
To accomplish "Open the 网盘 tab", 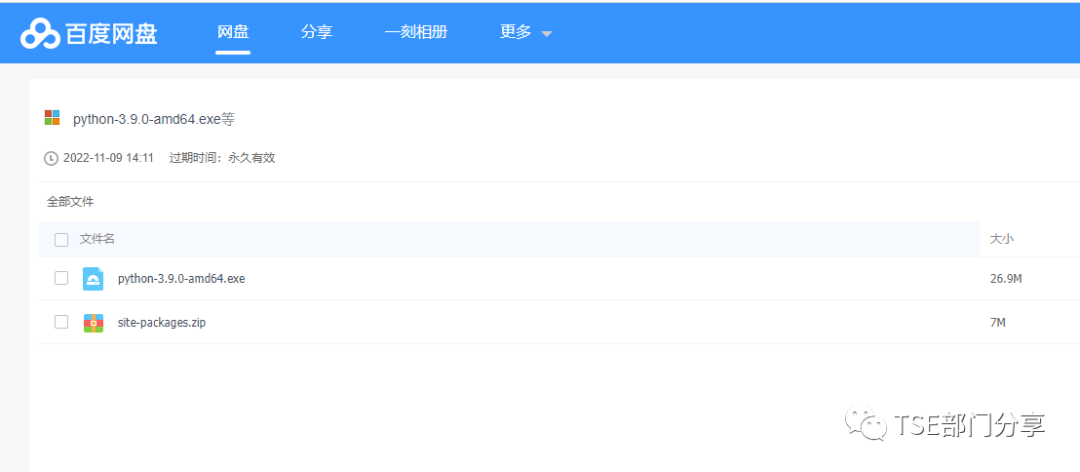I will tap(233, 32).
